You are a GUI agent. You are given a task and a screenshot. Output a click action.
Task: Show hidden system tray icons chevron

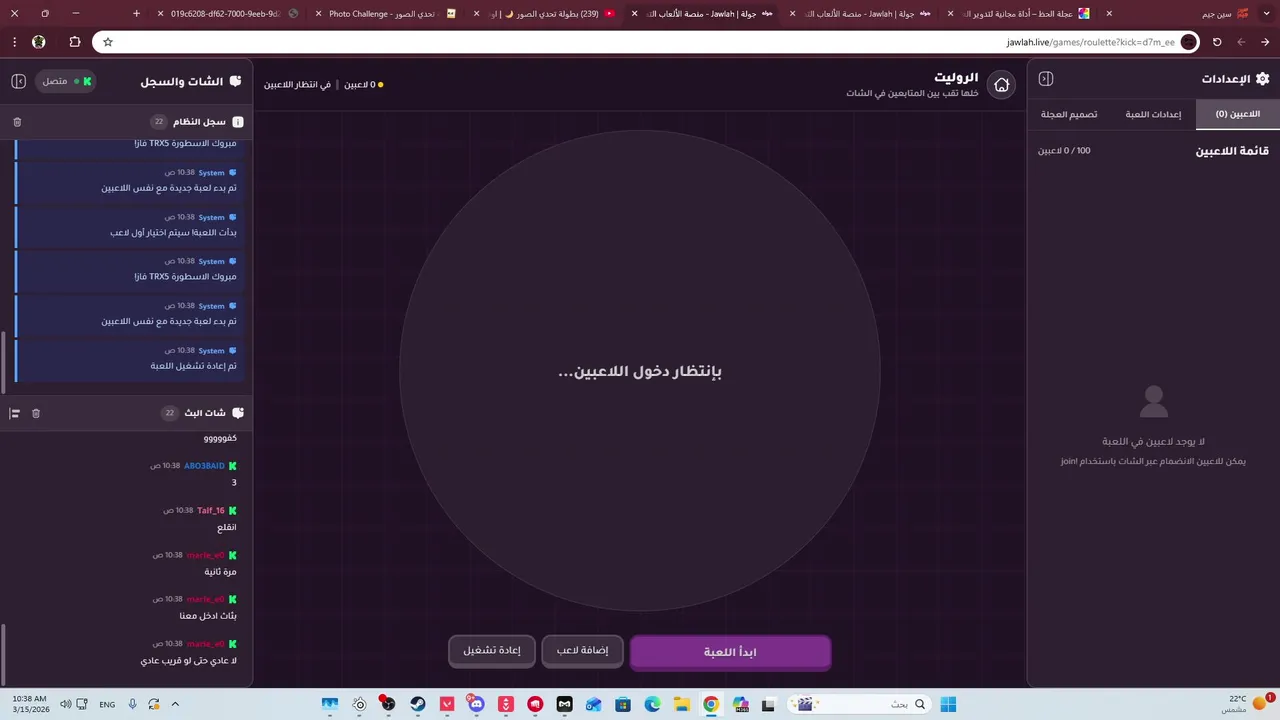[175, 704]
